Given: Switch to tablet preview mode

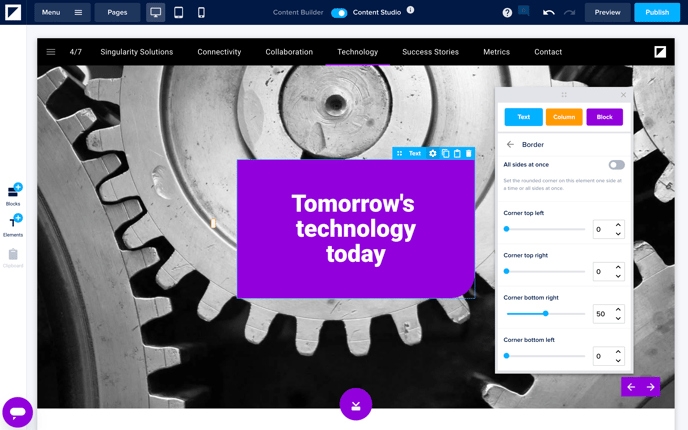Looking at the screenshot, I should click(178, 12).
